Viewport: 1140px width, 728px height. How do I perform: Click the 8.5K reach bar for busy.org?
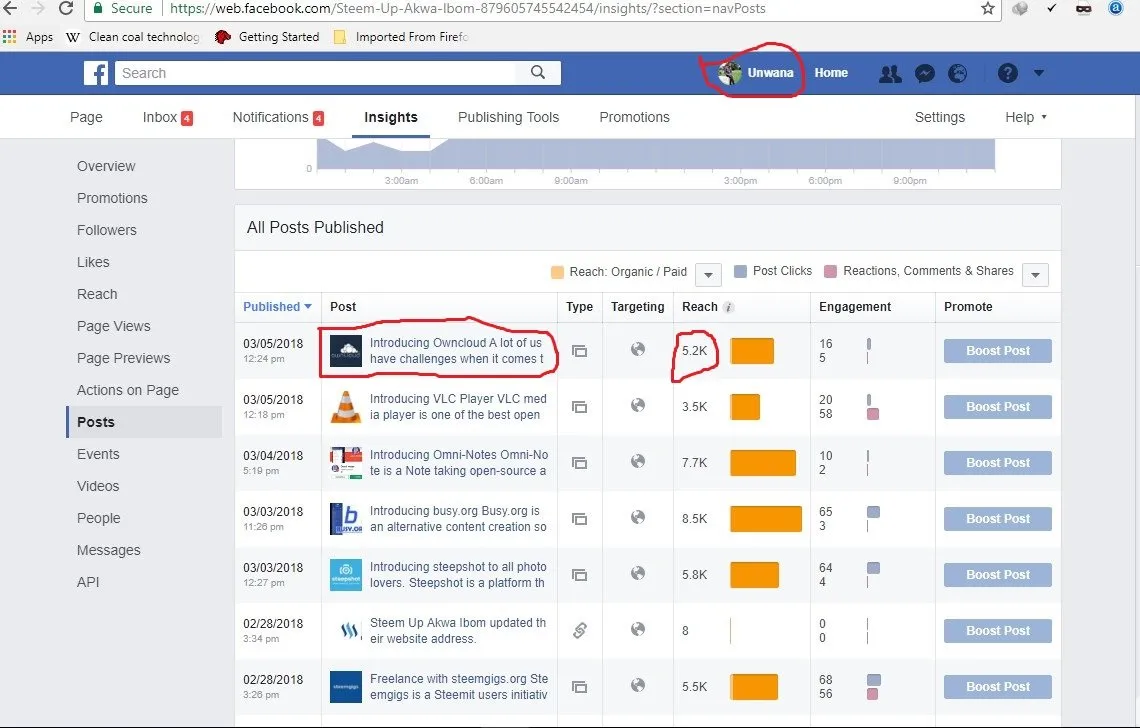(x=766, y=519)
